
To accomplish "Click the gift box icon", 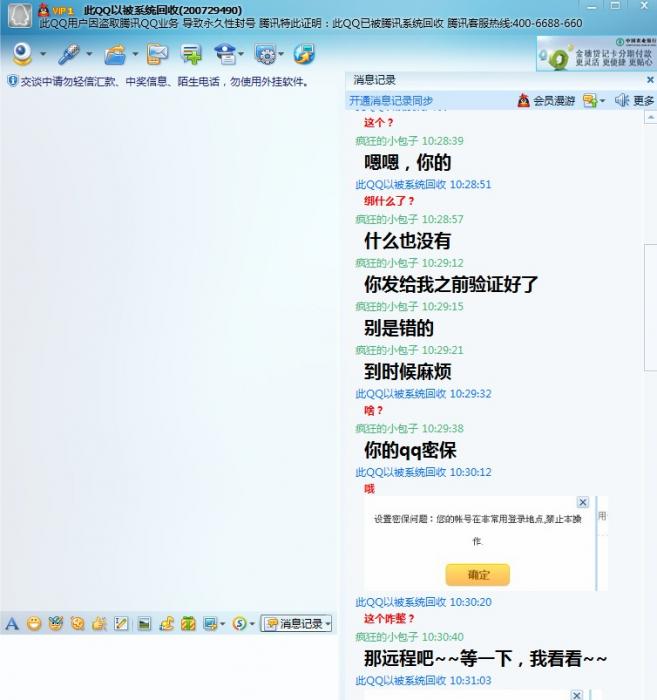I will [x=188, y=623].
